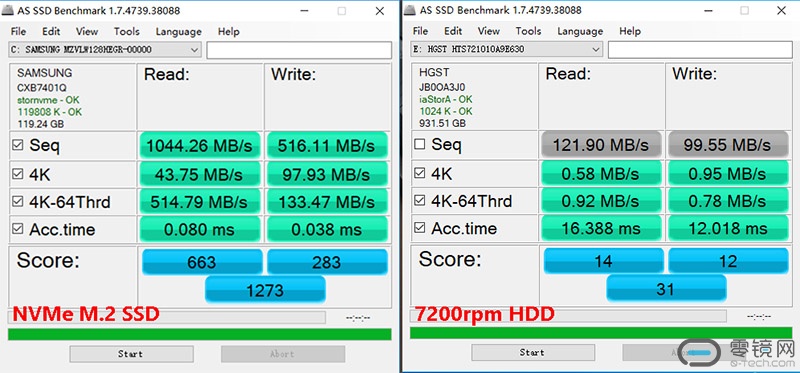
Task: Click the 1273 total score
Action: pos(265,290)
